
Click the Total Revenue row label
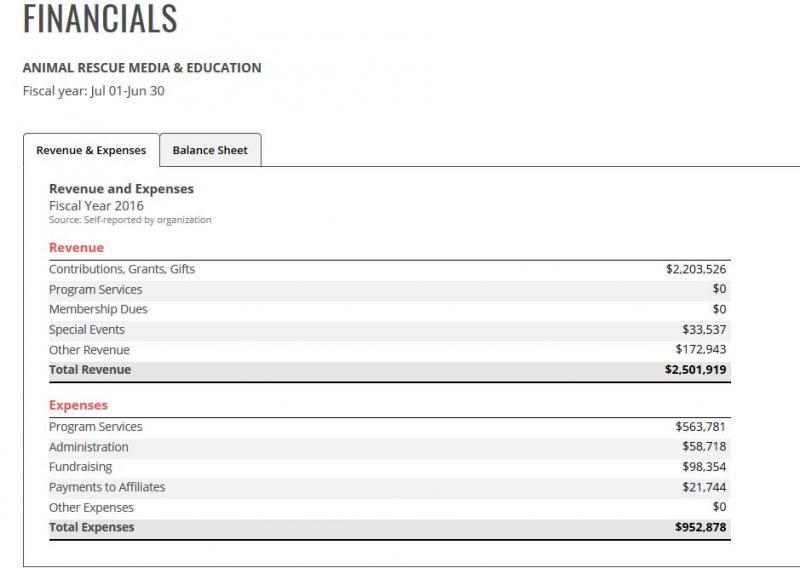click(x=90, y=369)
